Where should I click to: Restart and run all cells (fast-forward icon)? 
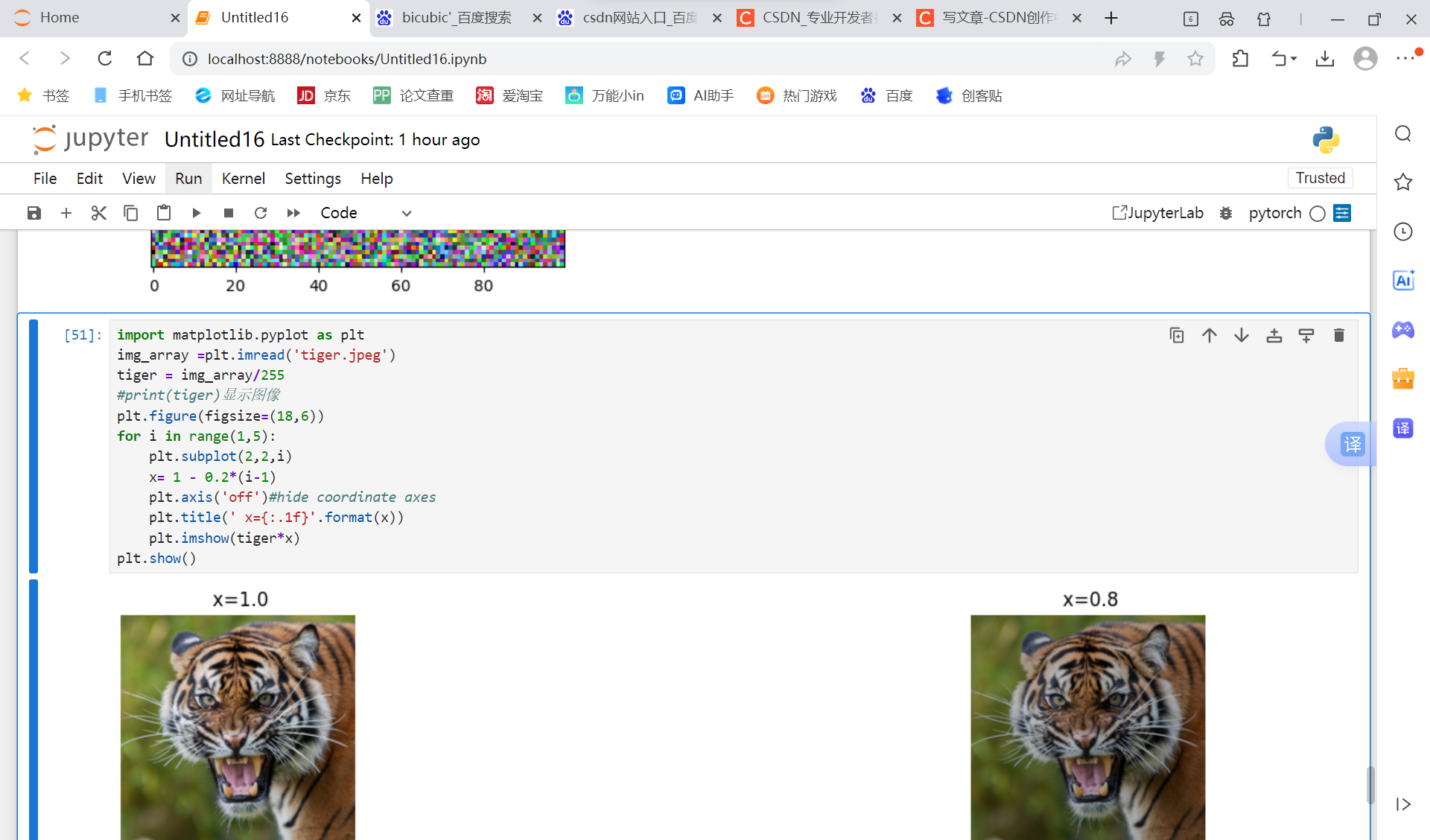pos(293,213)
